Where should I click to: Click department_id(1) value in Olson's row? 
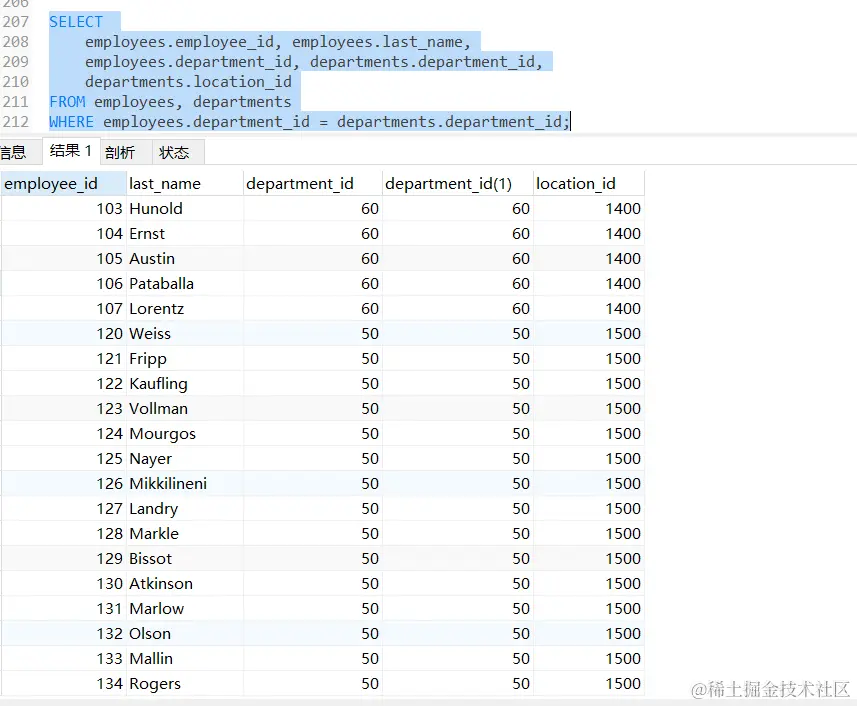click(x=457, y=634)
